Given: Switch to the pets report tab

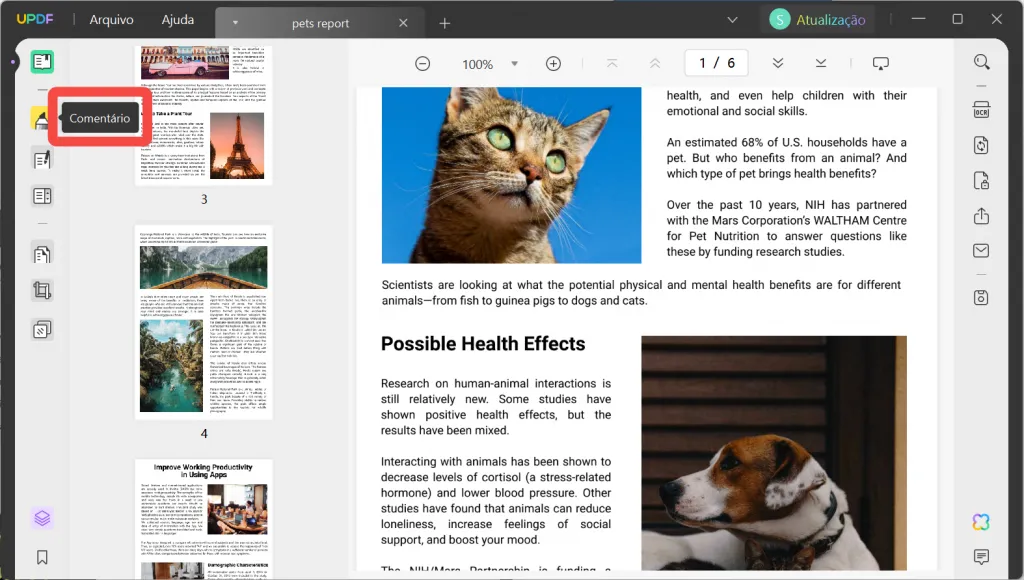Looking at the screenshot, I should [x=321, y=23].
